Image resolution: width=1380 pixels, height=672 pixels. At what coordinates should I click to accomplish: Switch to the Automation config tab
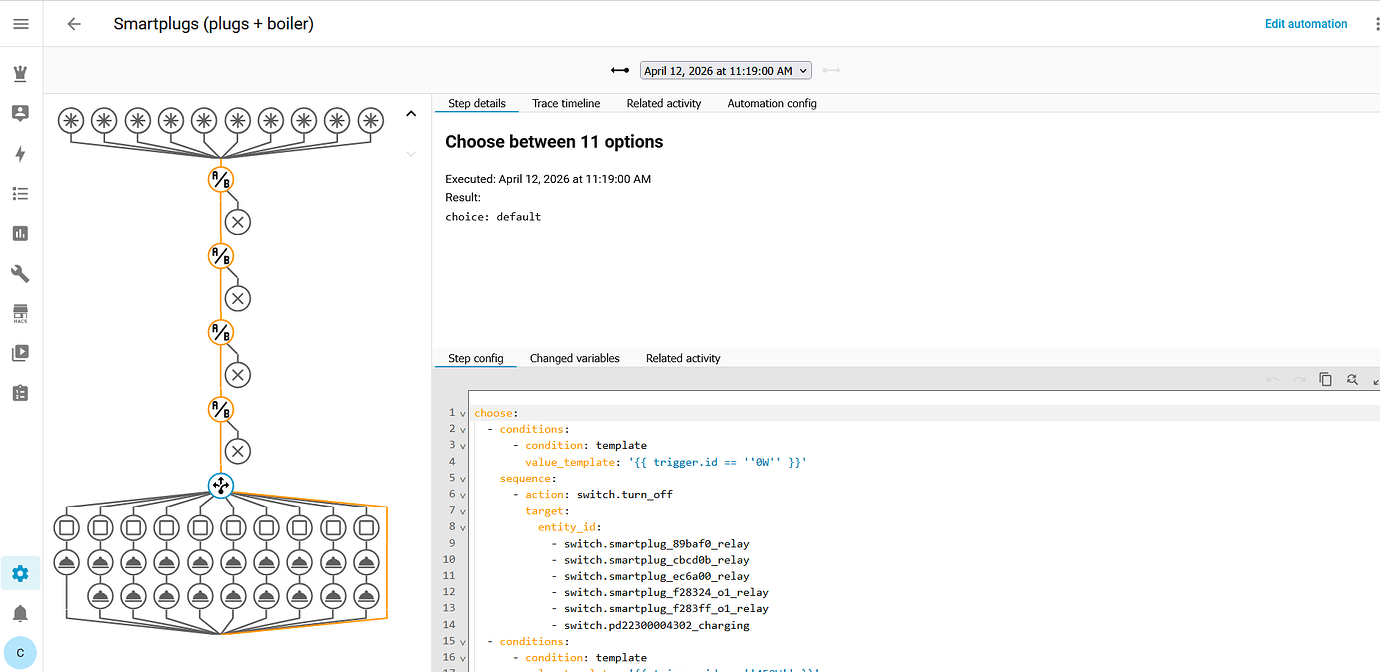(x=772, y=103)
